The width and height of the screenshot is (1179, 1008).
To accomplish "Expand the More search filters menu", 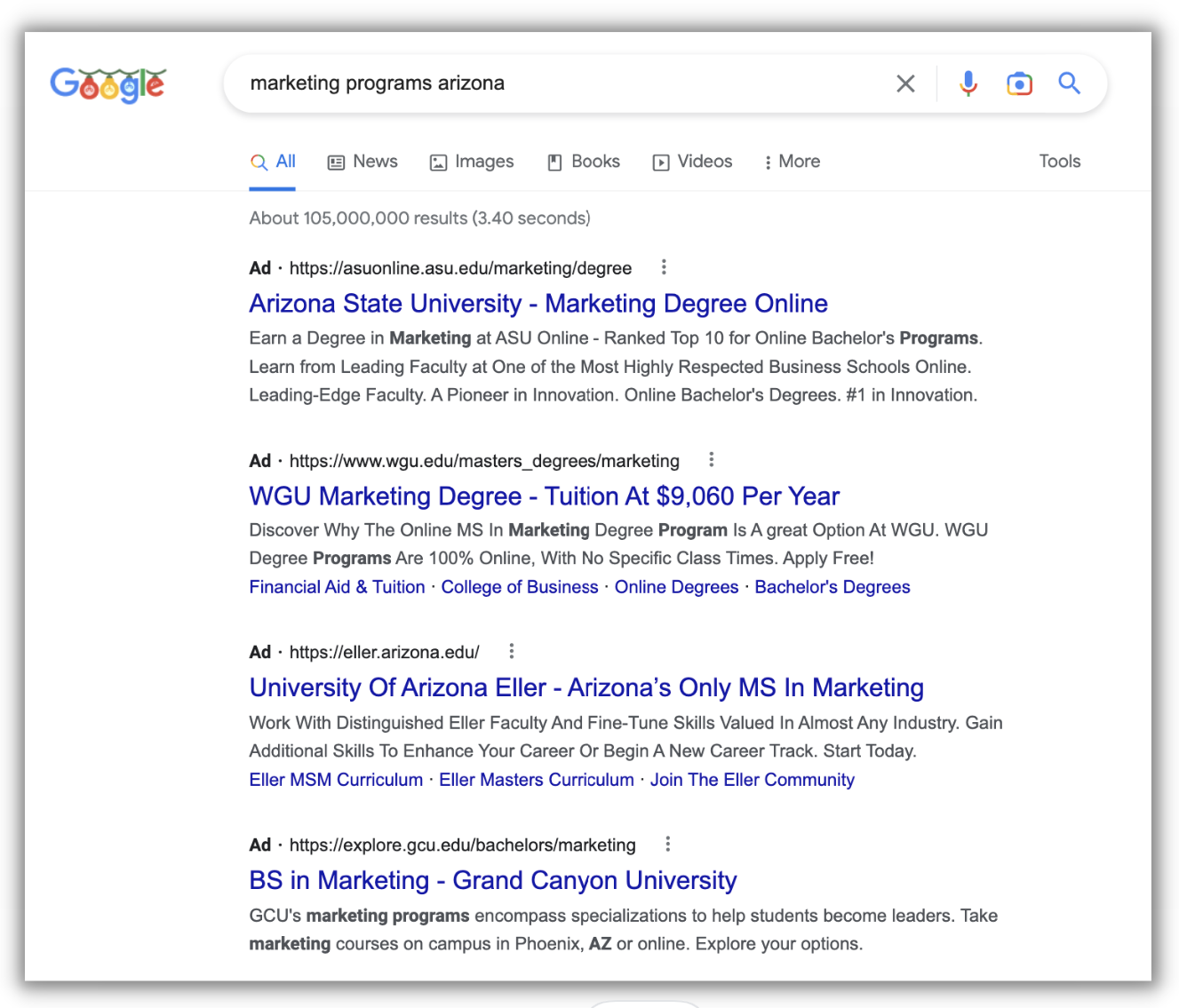I will click(x=792, y=162).
